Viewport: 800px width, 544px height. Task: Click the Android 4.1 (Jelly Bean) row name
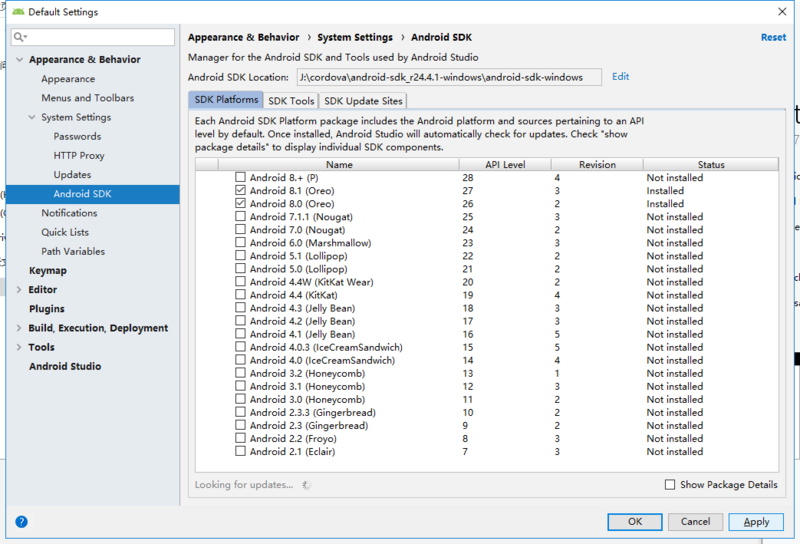302,334
